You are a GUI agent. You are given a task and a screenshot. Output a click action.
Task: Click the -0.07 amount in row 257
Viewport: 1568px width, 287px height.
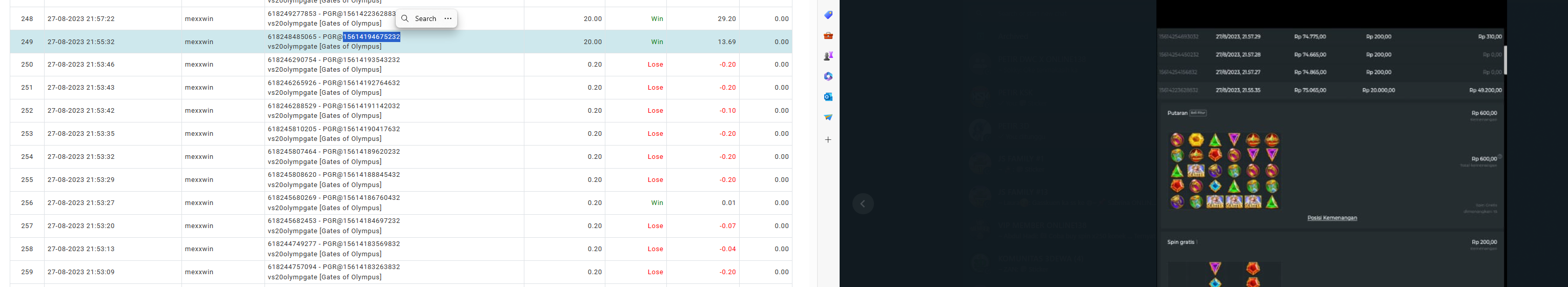click(x=727, y=226)
